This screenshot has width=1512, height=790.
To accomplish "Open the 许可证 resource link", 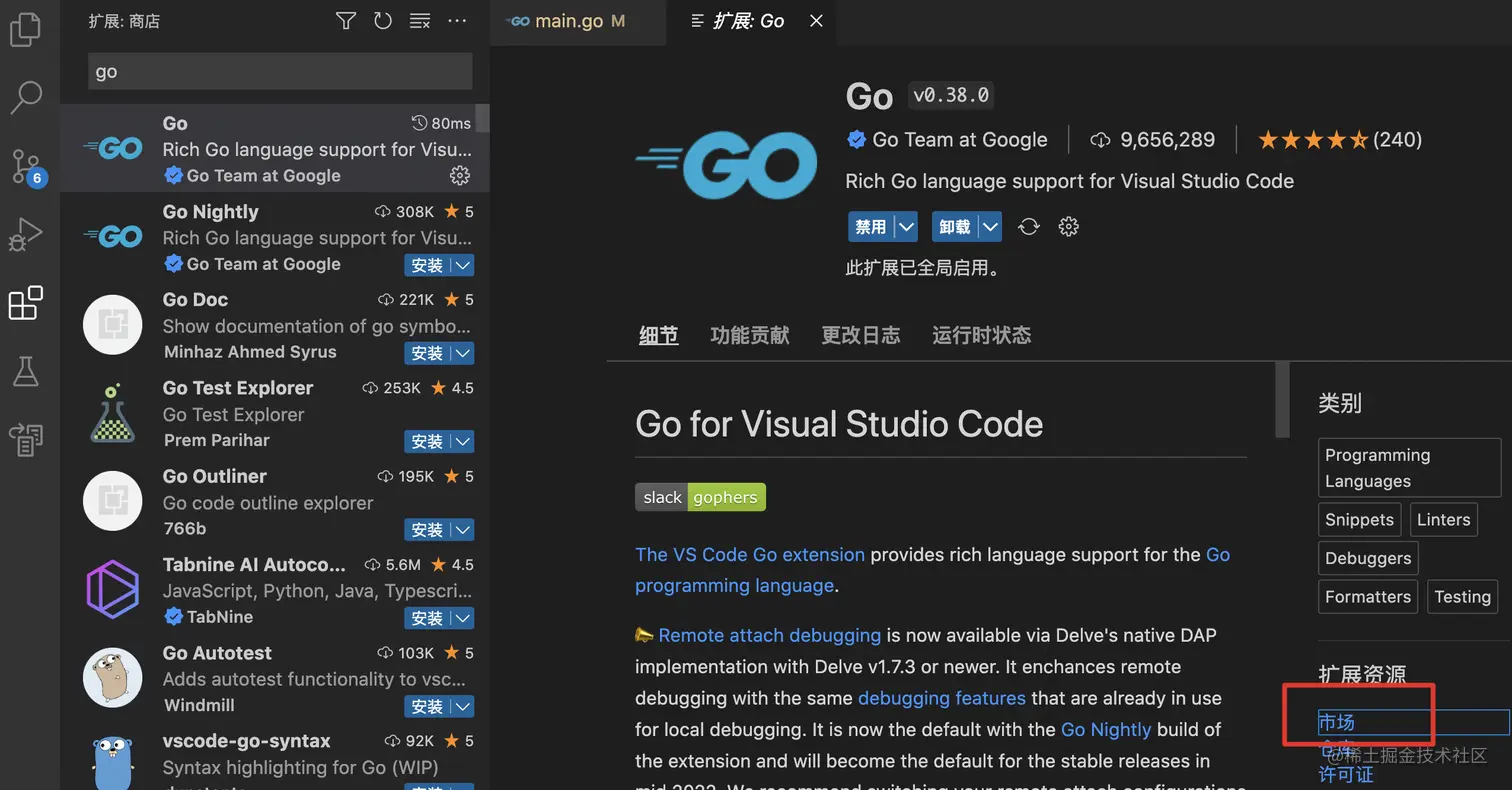I will tap(1346, 775).
